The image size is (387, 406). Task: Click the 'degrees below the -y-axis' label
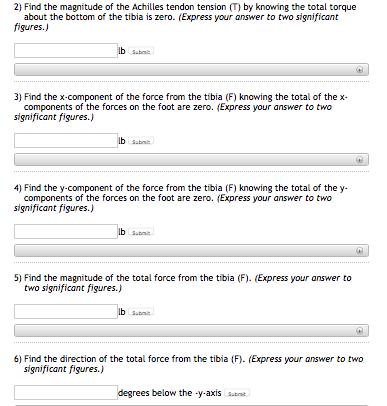(x=170, y=393)
